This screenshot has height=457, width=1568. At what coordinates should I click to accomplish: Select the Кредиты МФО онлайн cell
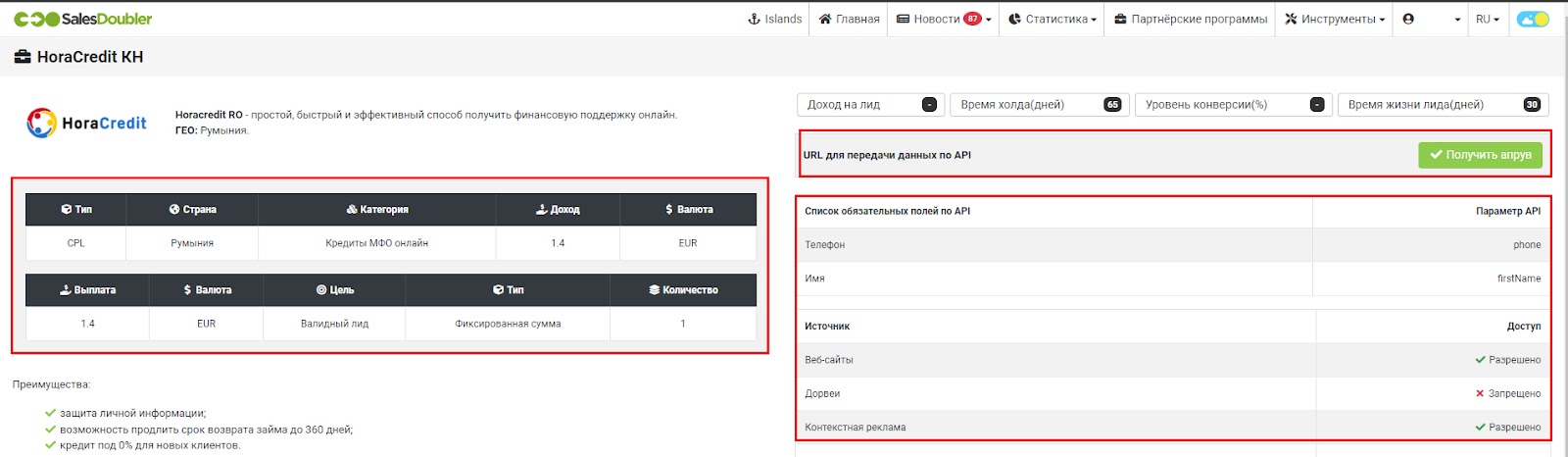click(x=377, y=243)
